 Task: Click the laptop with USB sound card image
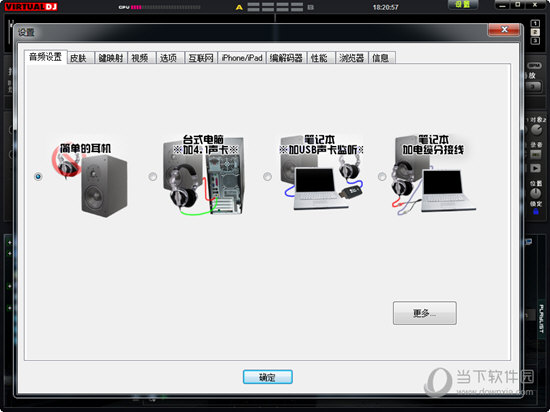click(322, 173)
